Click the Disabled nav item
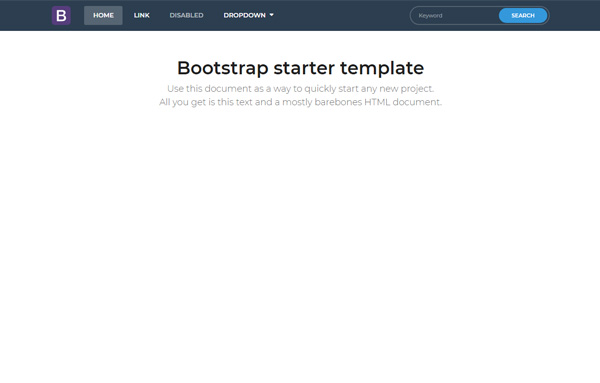The width and height of the screenshot is (600, 383). [186, 15]
